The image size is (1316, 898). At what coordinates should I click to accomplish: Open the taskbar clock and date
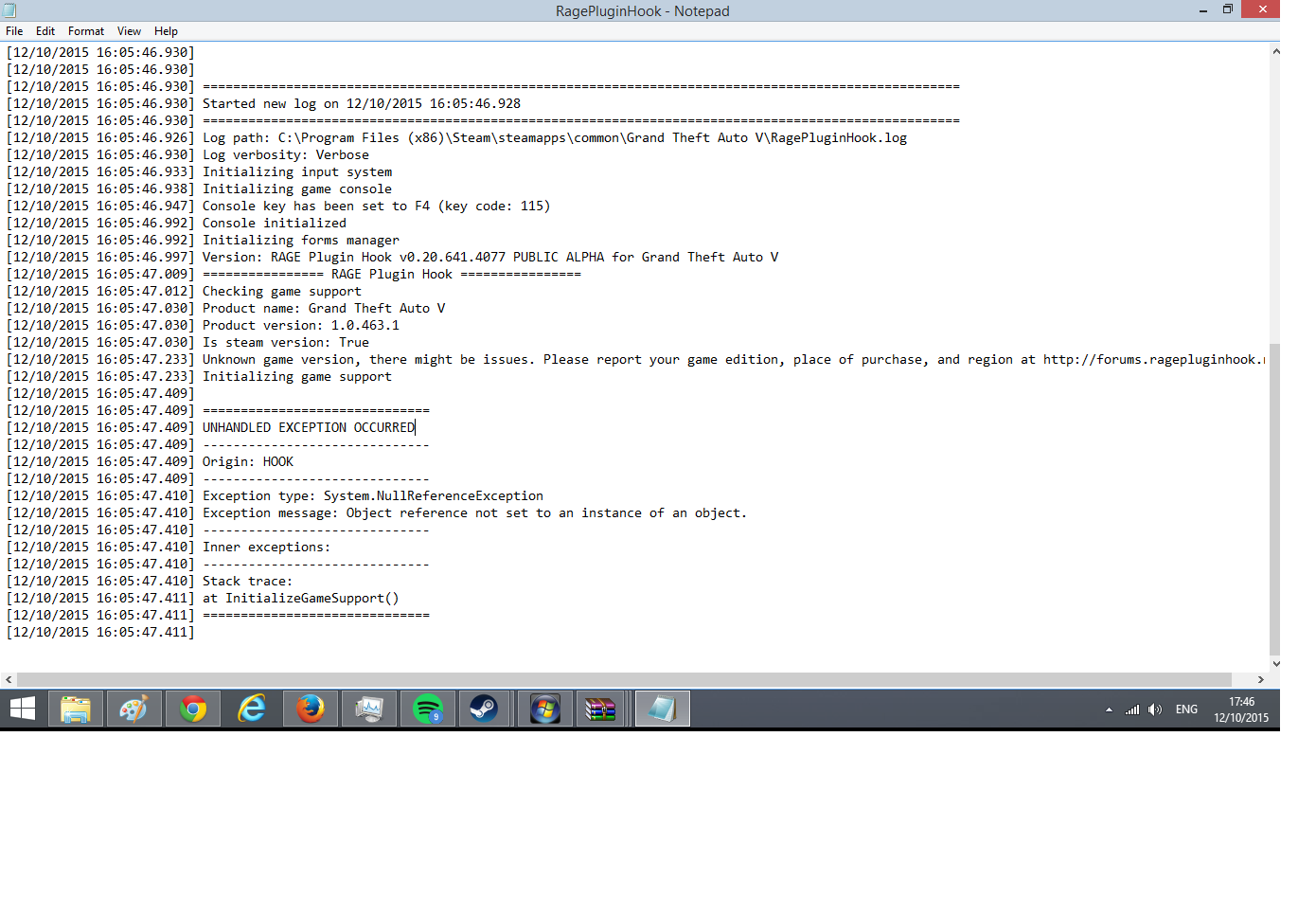1241,709
